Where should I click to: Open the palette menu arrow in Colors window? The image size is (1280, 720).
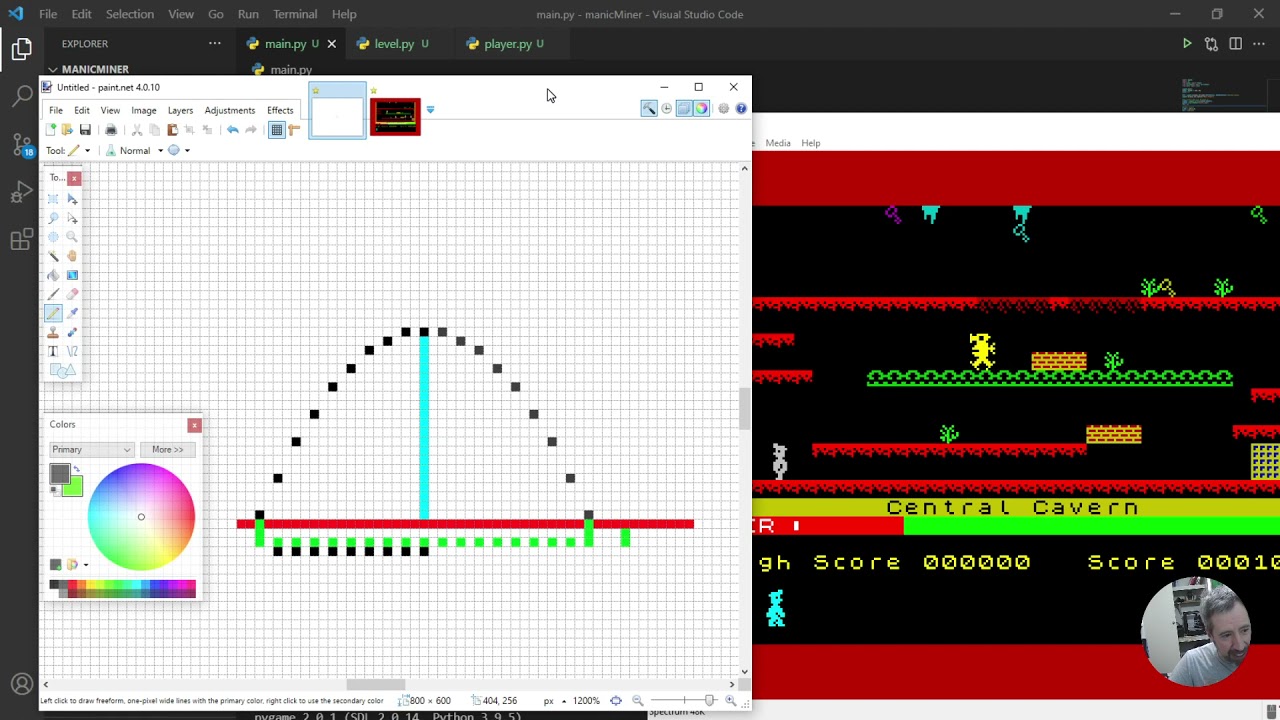(x=85, y=566)
